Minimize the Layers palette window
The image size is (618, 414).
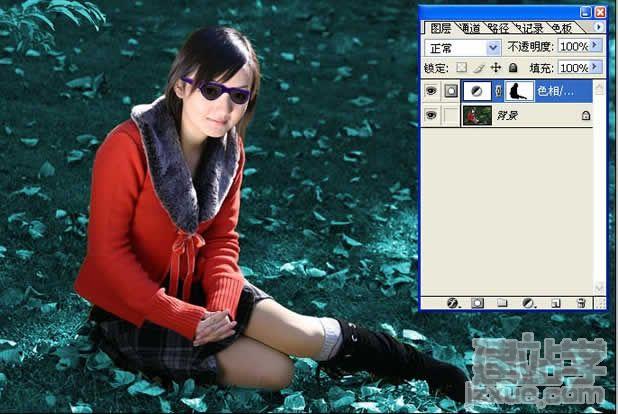pyautogui.click(x=585, y=12)
